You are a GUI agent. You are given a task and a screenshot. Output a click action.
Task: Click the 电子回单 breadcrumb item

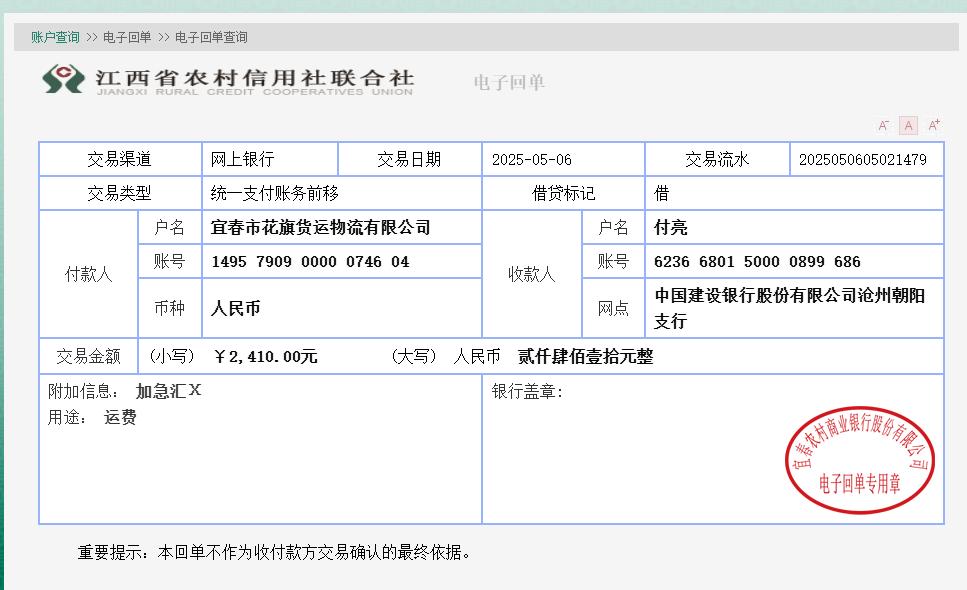[127, 37]
